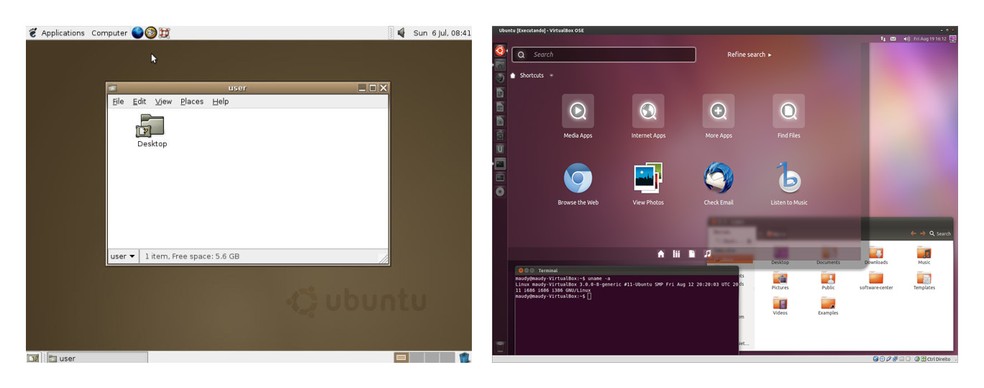Viewport: 984px width, 388px height.
Task: Click the back arrow in the file manager toolbar
Action: (913, 234)
